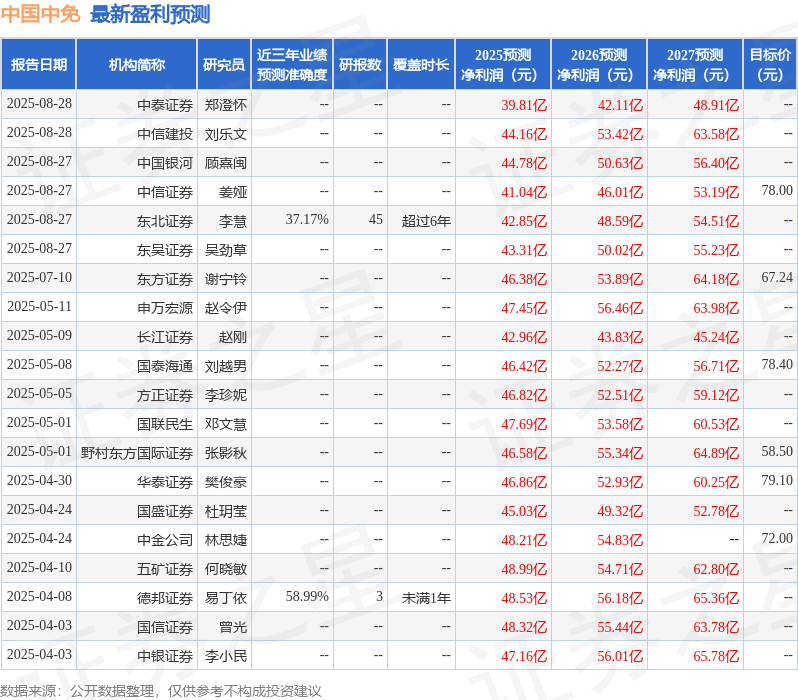798x700 pixels.
Task: Click report date 2025-04-08
Action: click(x=39, y=597)
